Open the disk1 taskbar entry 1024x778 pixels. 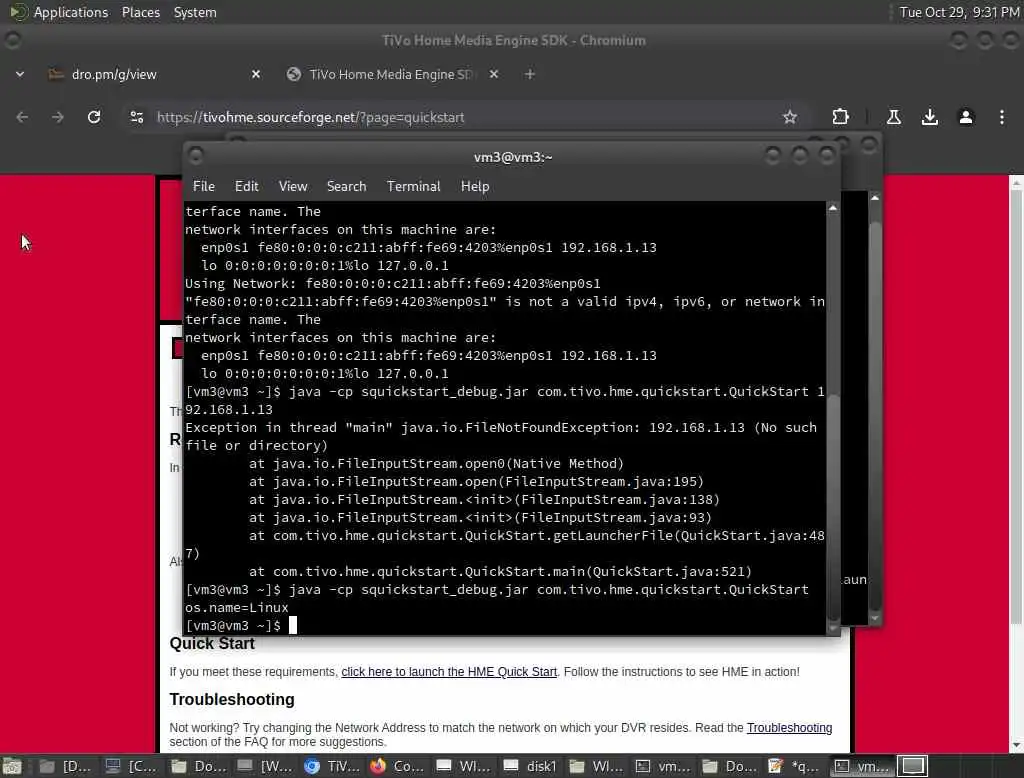tap(530, 766)
